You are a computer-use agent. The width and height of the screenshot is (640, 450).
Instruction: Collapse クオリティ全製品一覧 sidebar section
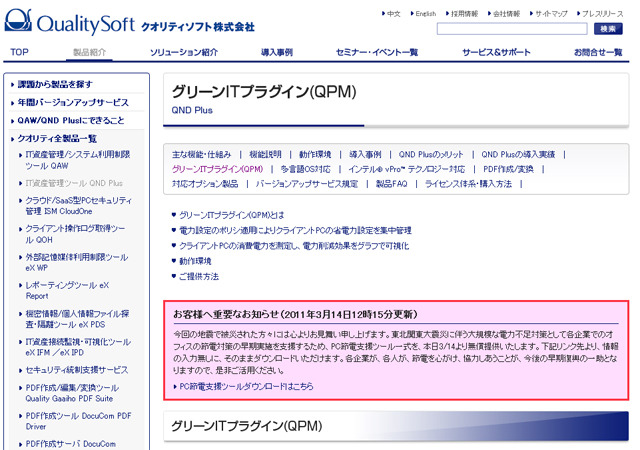point(58,138)
